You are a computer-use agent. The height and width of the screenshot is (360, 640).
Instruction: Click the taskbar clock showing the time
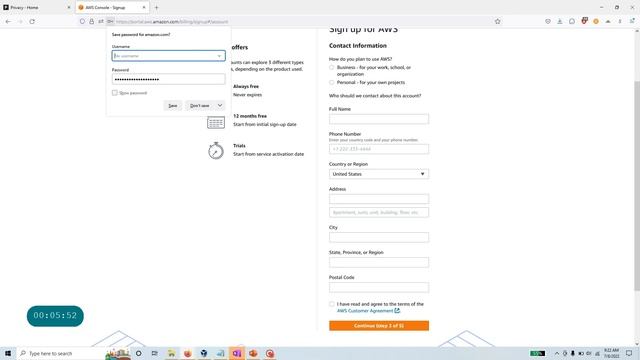click(x=611, y=353)
